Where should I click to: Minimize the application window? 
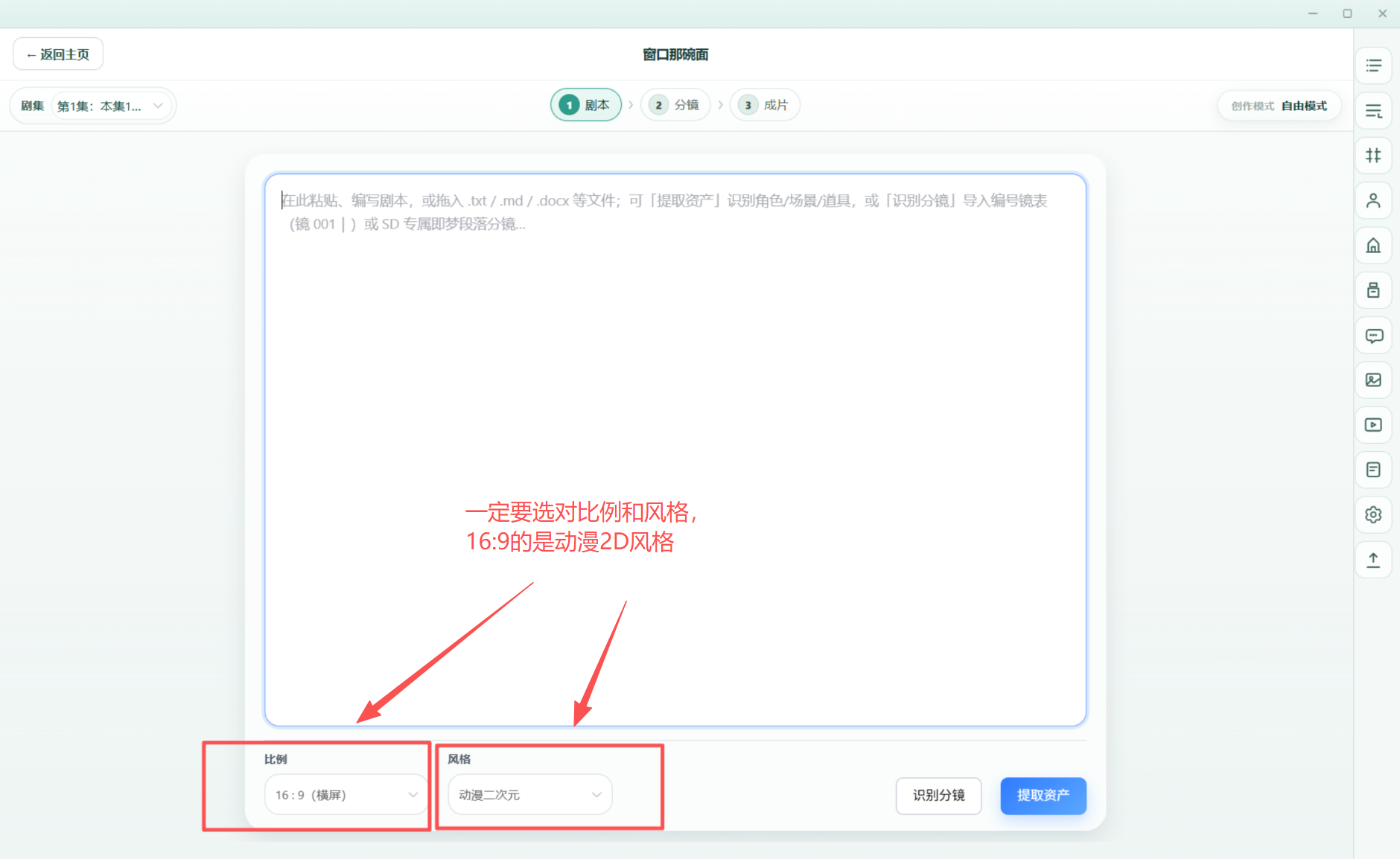pos(1313,13)
